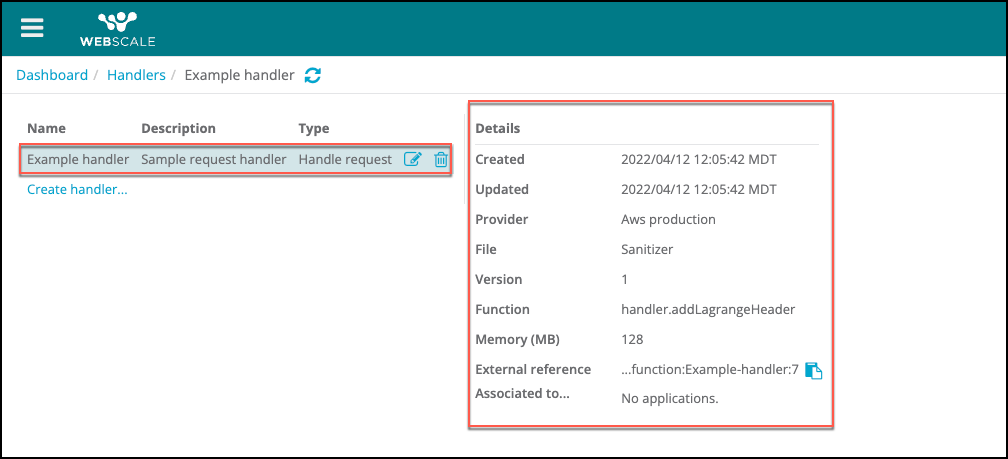Copy the external reference to clipboard
The width and height of the screenshot is (1008, 459).
(814, 370)
